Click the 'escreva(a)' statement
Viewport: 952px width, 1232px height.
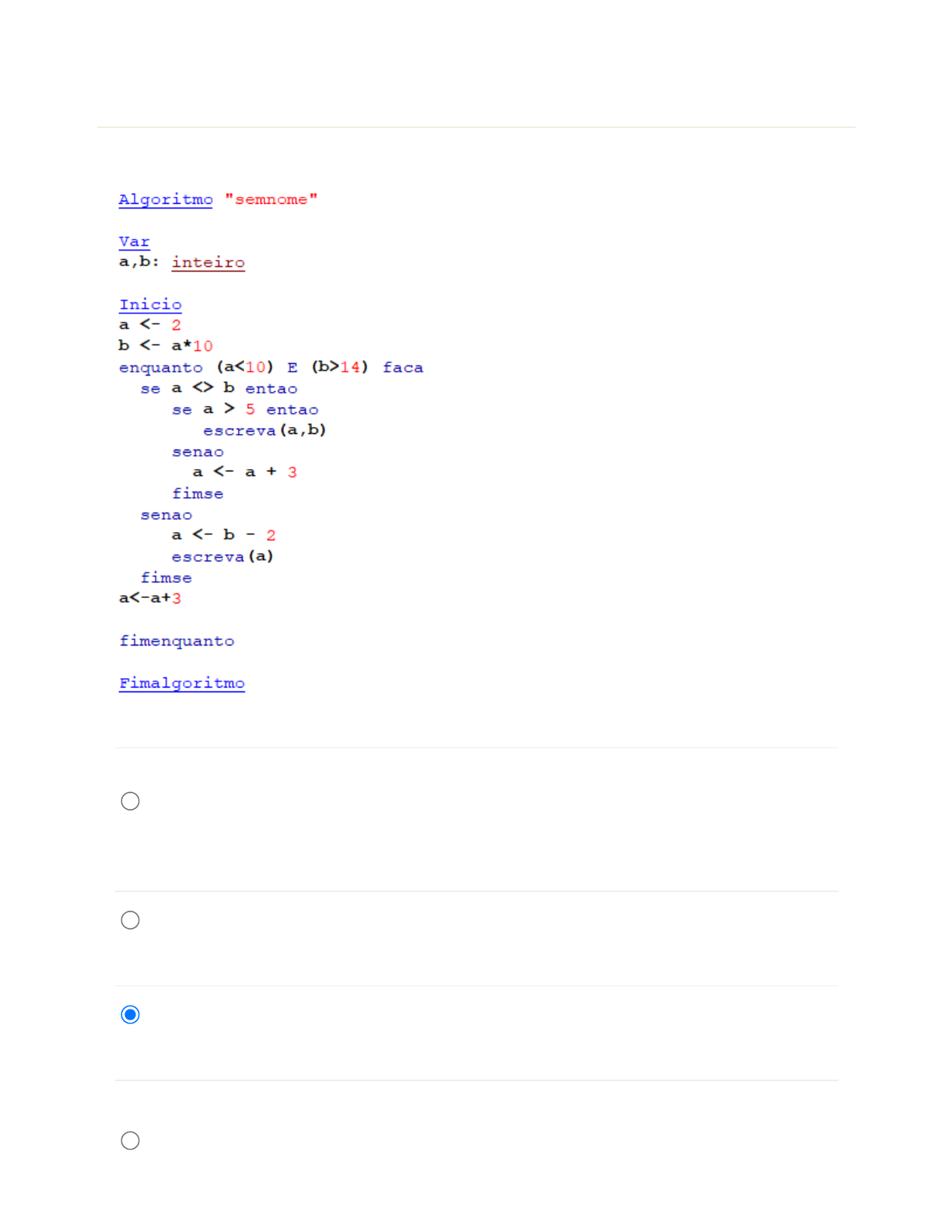222,556
